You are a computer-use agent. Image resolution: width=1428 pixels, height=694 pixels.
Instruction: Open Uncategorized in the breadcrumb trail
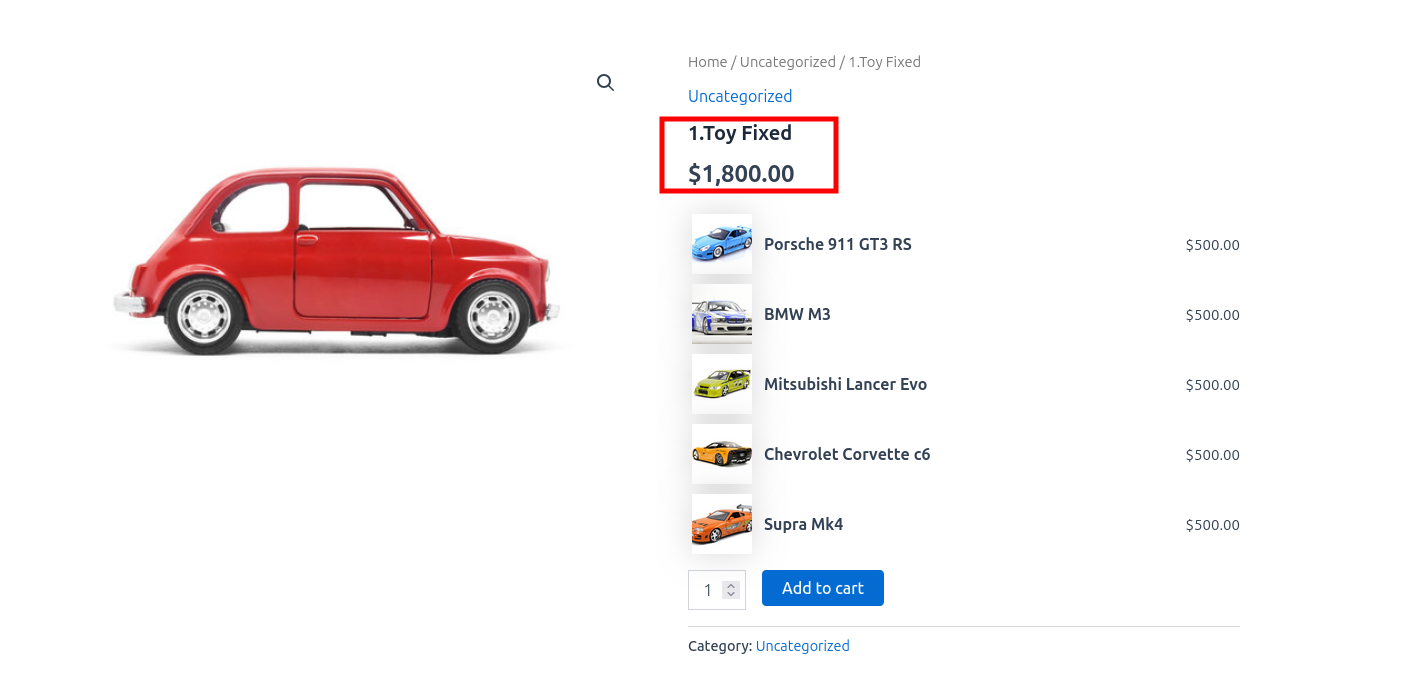(787, 62)
